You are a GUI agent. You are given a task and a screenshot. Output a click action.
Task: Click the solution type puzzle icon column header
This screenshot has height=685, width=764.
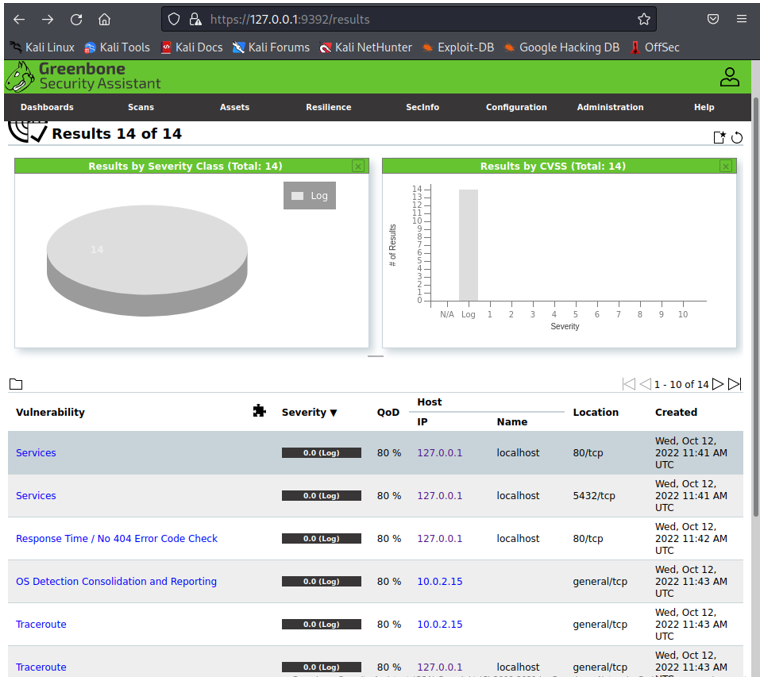260,411
